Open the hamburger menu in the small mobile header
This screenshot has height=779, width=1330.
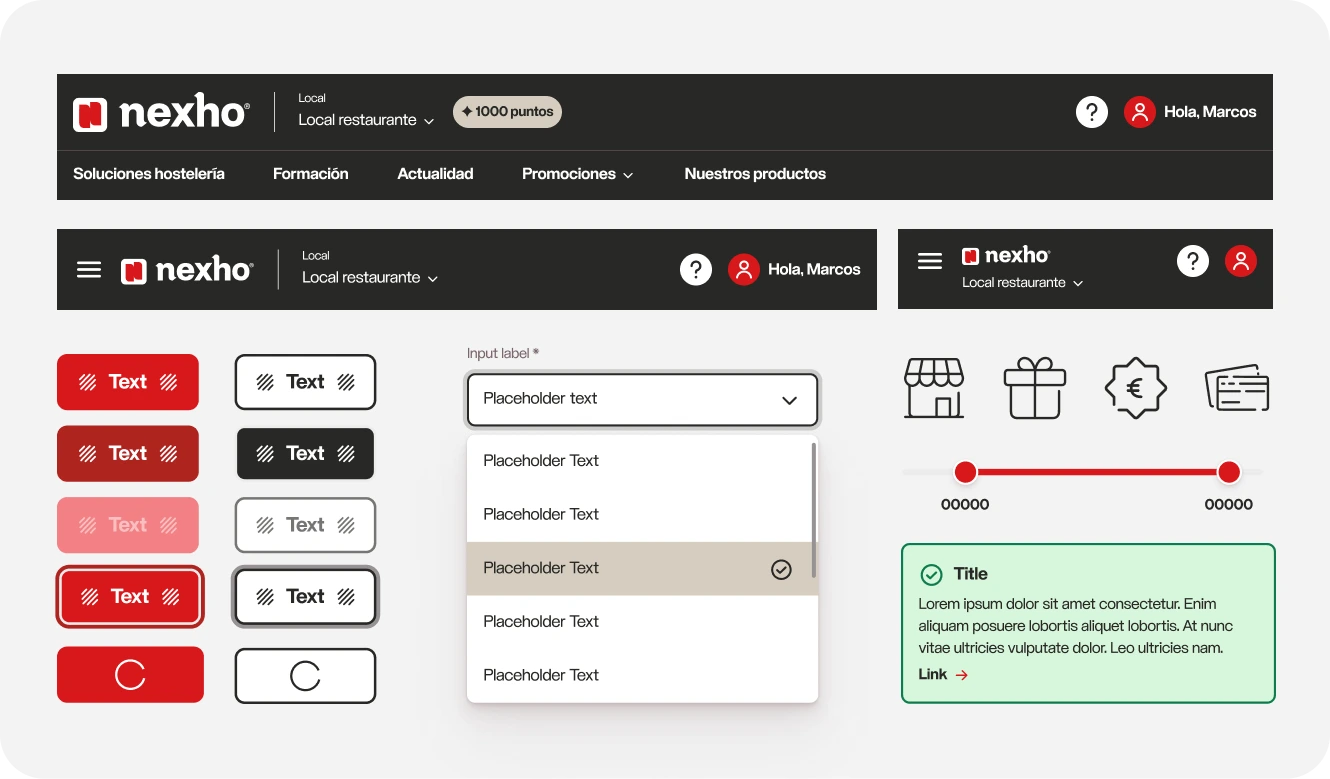tap(930, 261)
